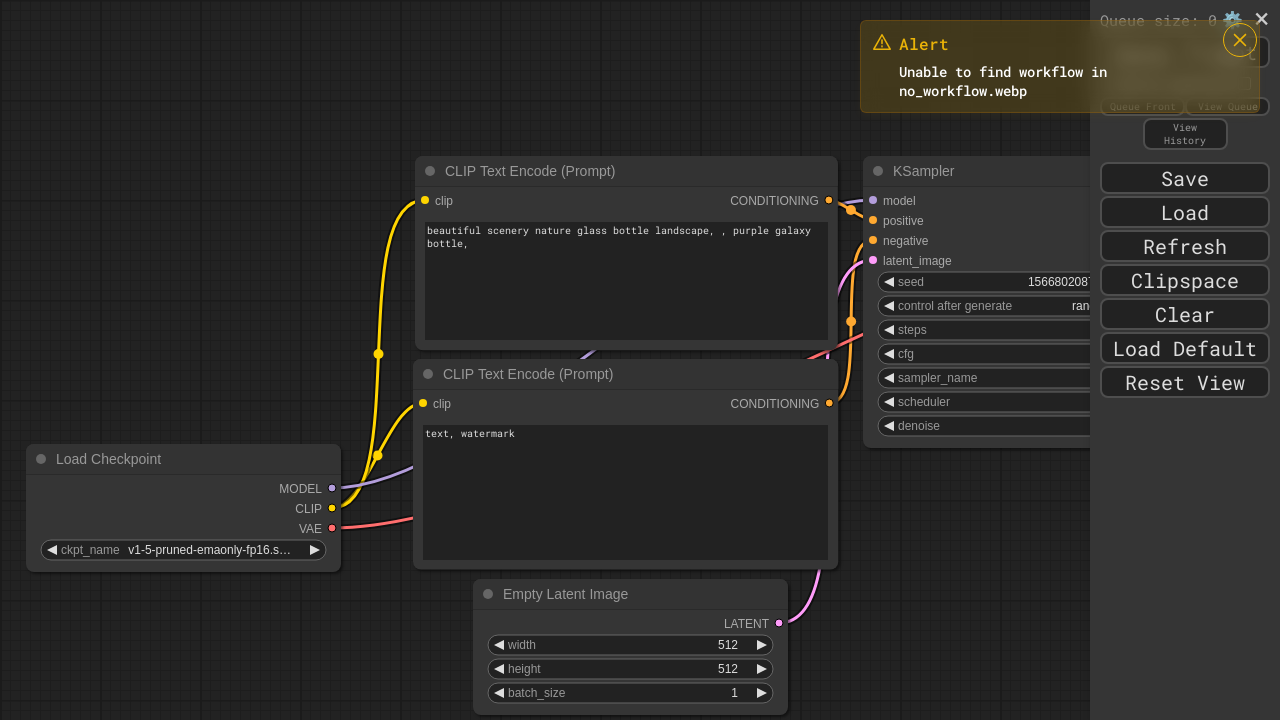The width and height of the screenshot is (1280, 720).
Task: Open settings via gear icon
Action: (1232, 19)
